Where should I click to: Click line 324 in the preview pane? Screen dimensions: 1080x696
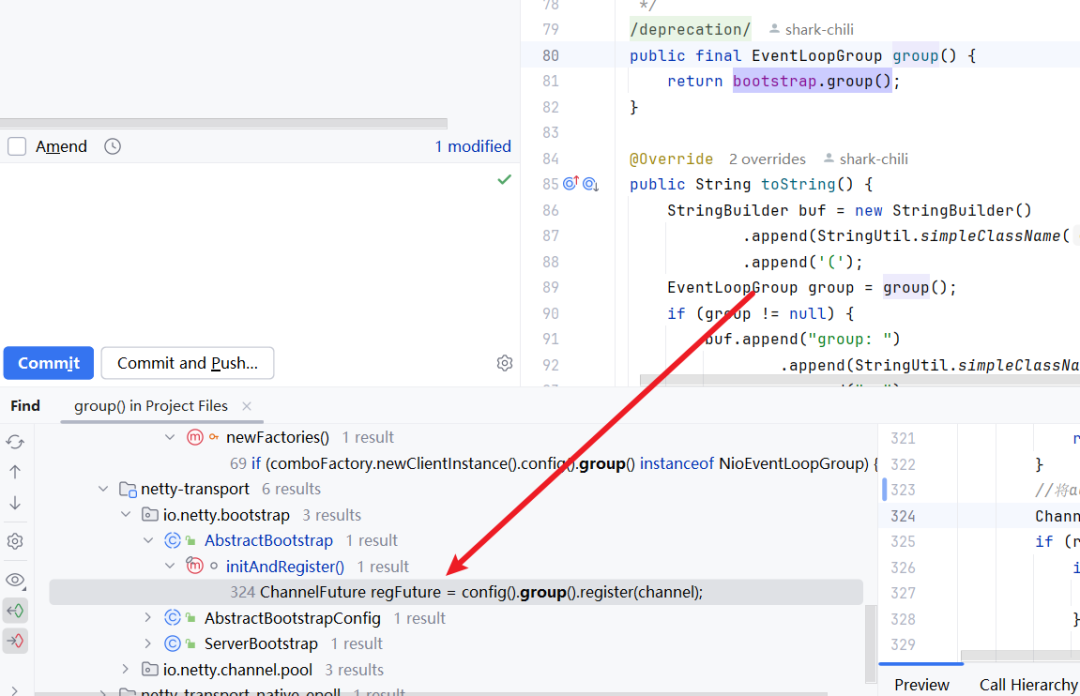coord(979,516)
